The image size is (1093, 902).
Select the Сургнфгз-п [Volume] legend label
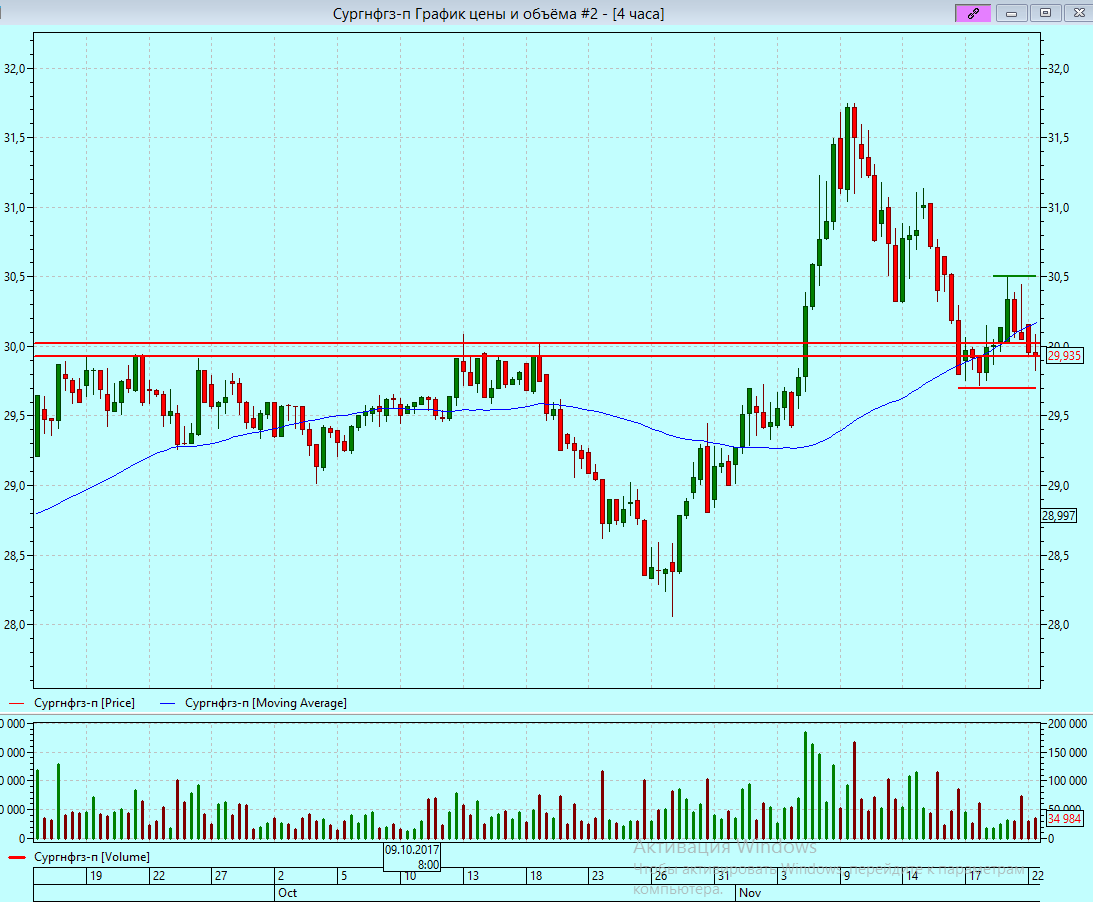click(92, 857)
